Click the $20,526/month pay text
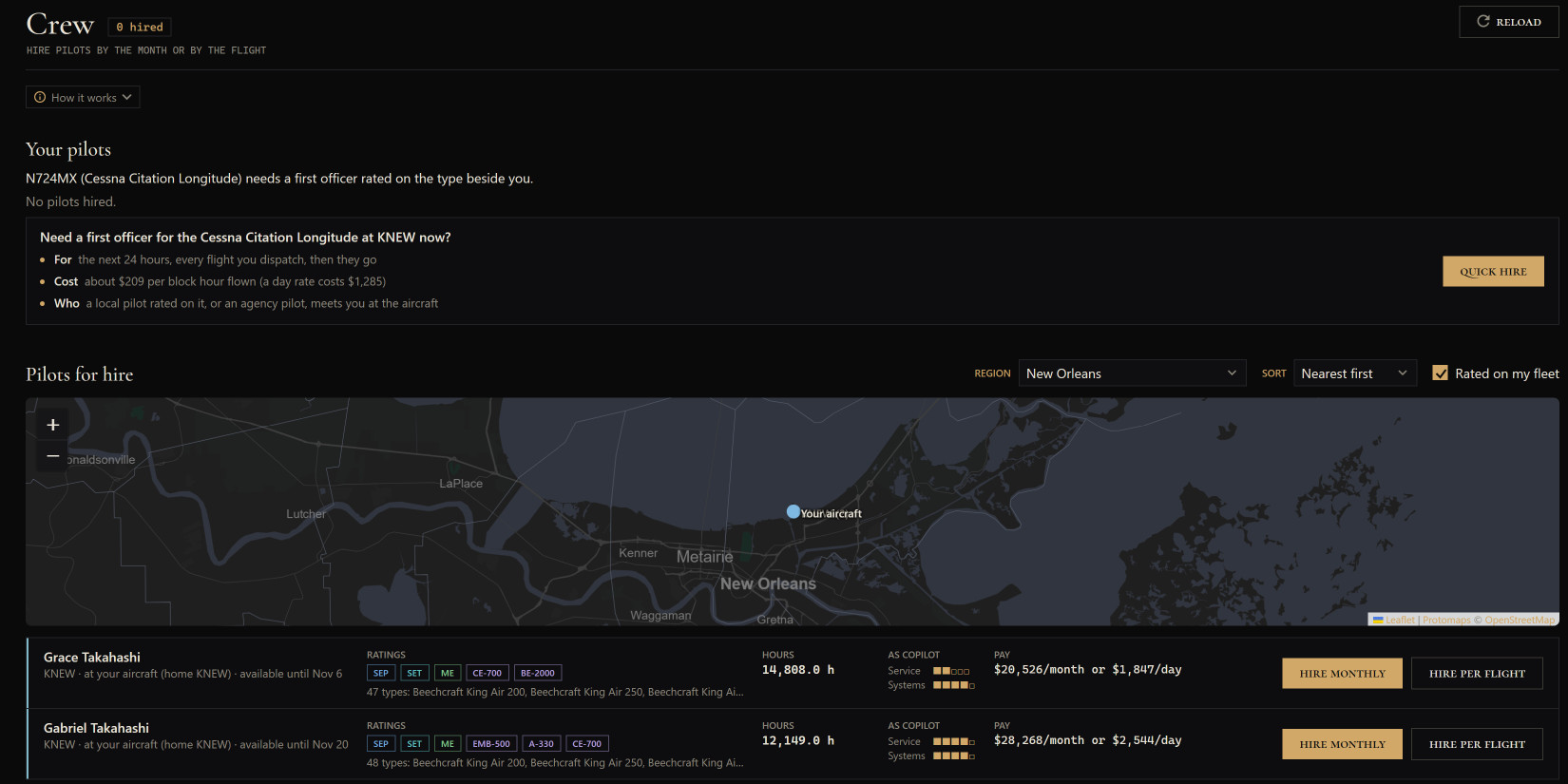Screen dimensions: 1568x784 1039,670
